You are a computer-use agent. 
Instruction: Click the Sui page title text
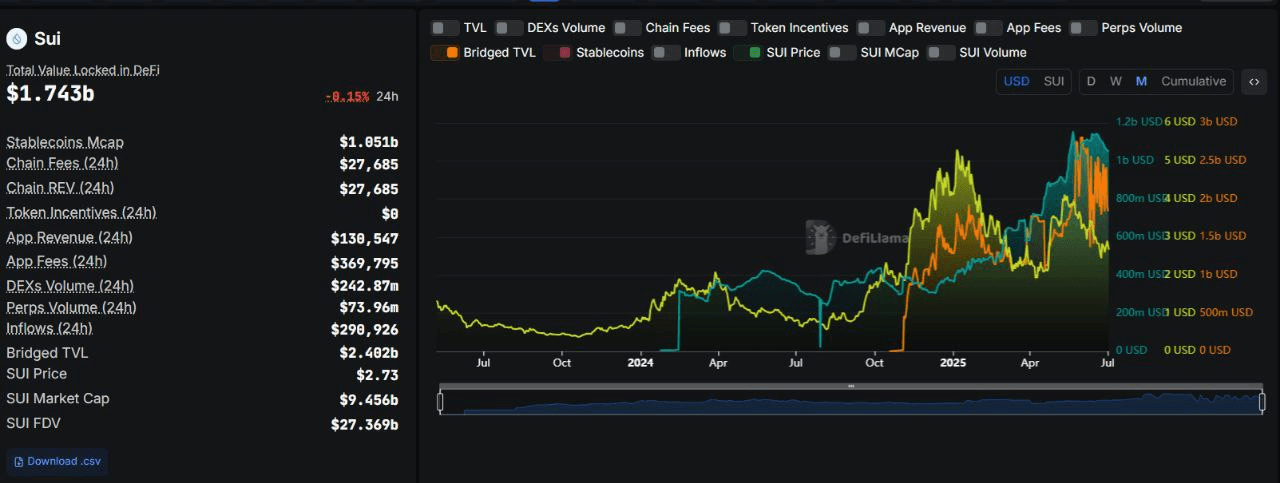point(48,39)
